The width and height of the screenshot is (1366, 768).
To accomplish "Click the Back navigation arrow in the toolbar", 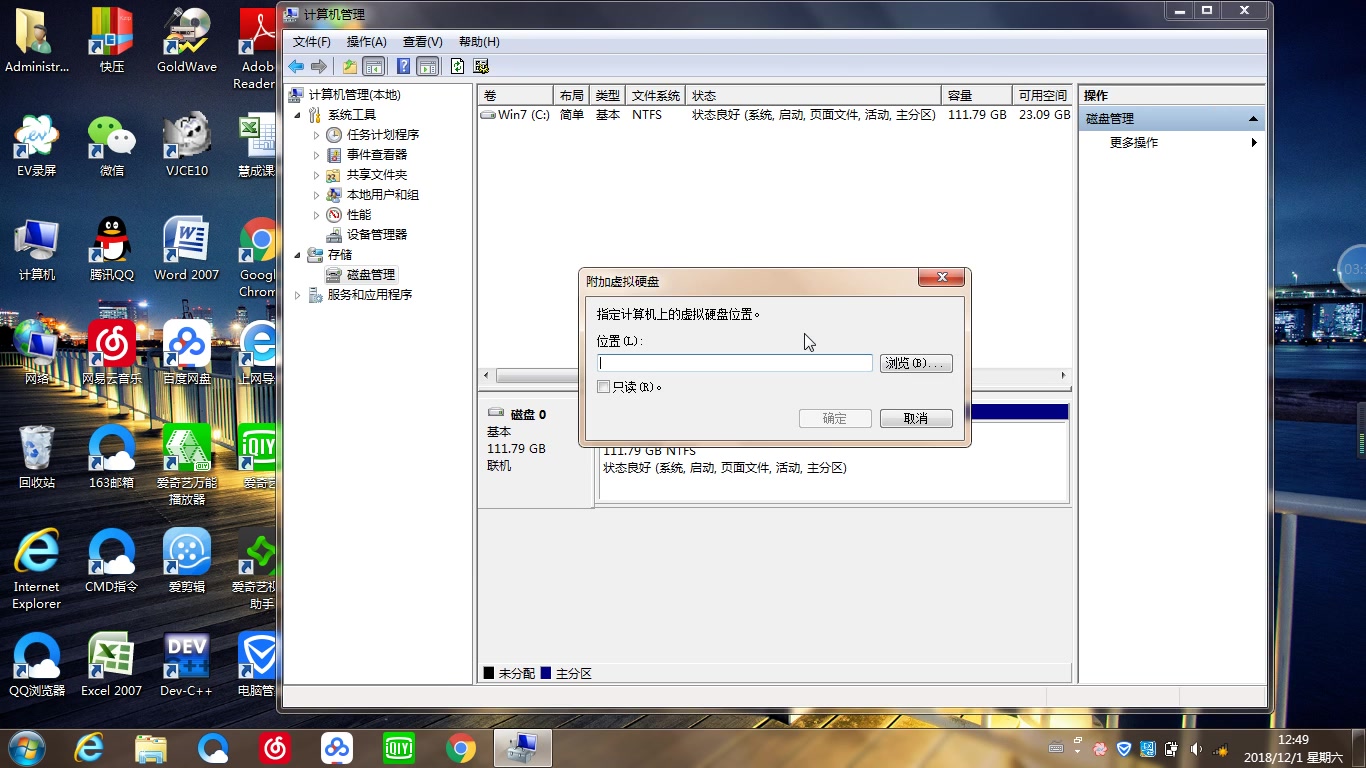I will pyautogui.click(x=296, y=66).
